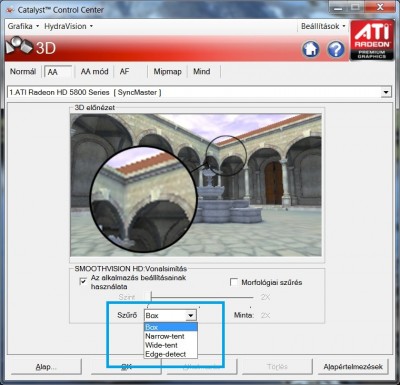Open the HydraVision menu
Image resolution: width=400 pixels, height=385 pixels.
(68, 26)
